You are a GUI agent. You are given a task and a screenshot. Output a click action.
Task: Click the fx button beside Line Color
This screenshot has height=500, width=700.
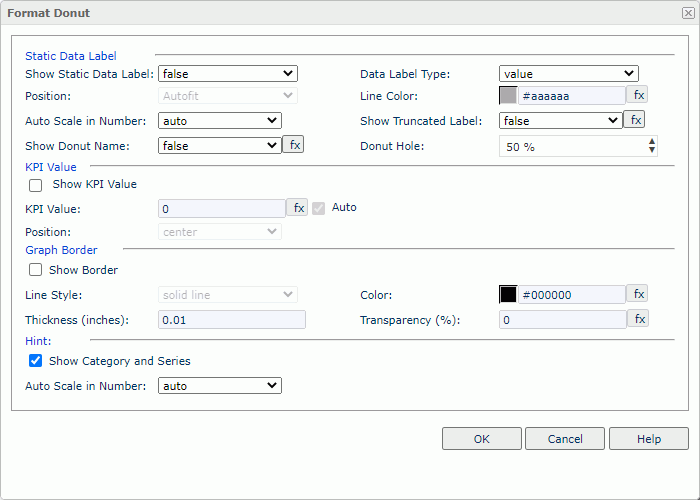coord(638,95)
